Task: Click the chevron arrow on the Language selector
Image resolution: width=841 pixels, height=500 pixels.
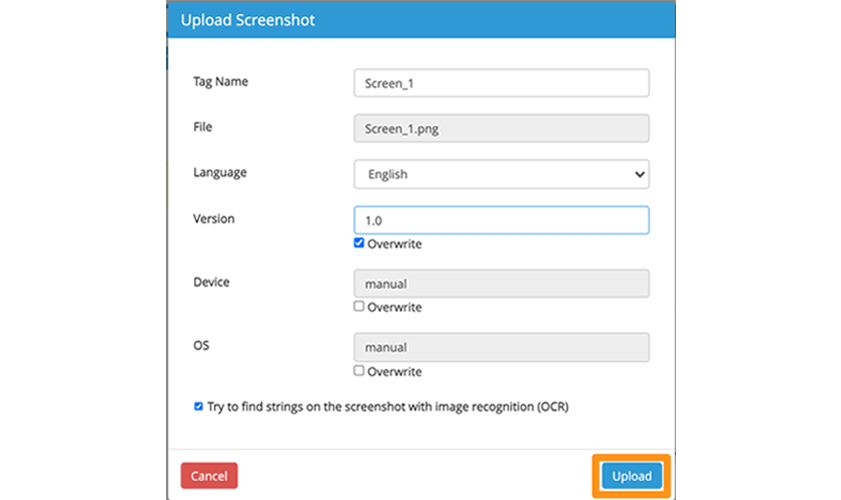Action: click(x=639, y=174)
